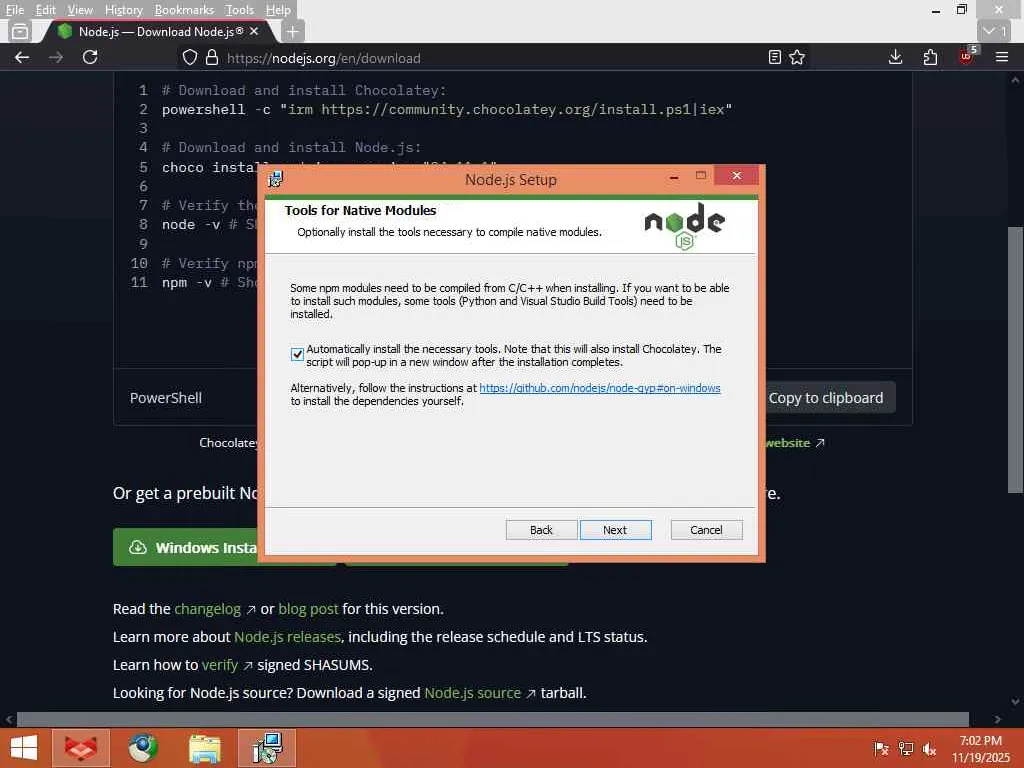Click Back in Node.js Setup
This screenshot has height=768, width=1024.
(541, 530)
